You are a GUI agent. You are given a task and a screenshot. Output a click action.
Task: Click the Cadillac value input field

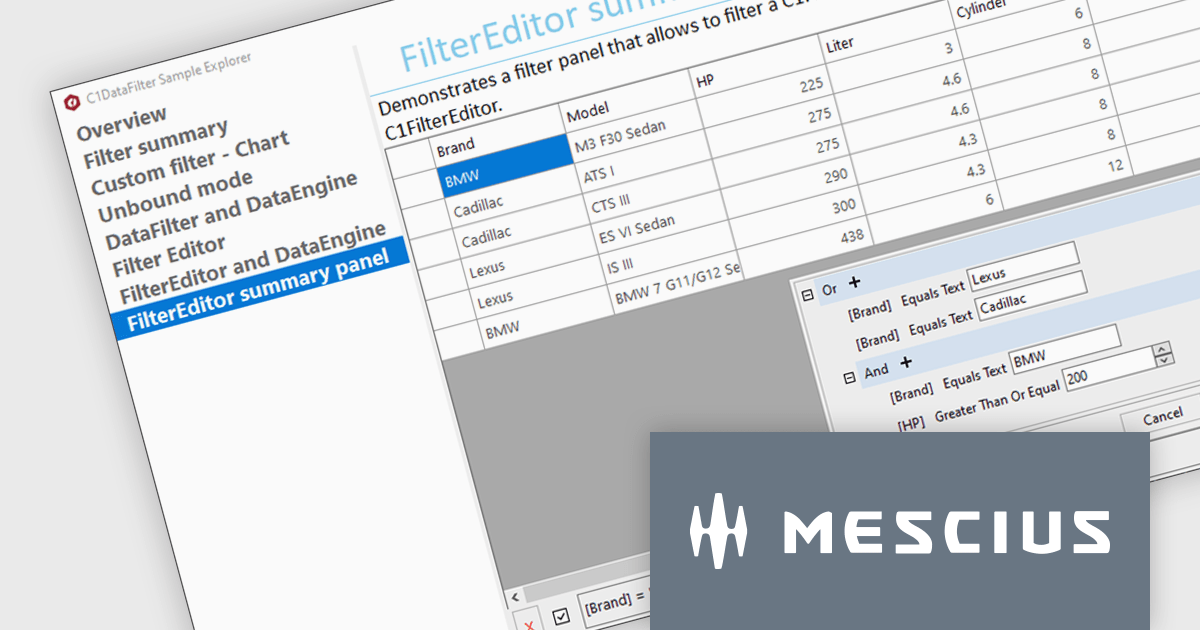pyautogui.click(x=1031, y=297)
